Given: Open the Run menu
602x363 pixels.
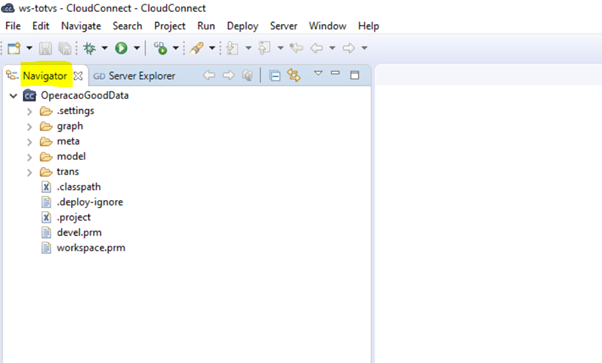Looking at the screenshot, I should point(206,26).
